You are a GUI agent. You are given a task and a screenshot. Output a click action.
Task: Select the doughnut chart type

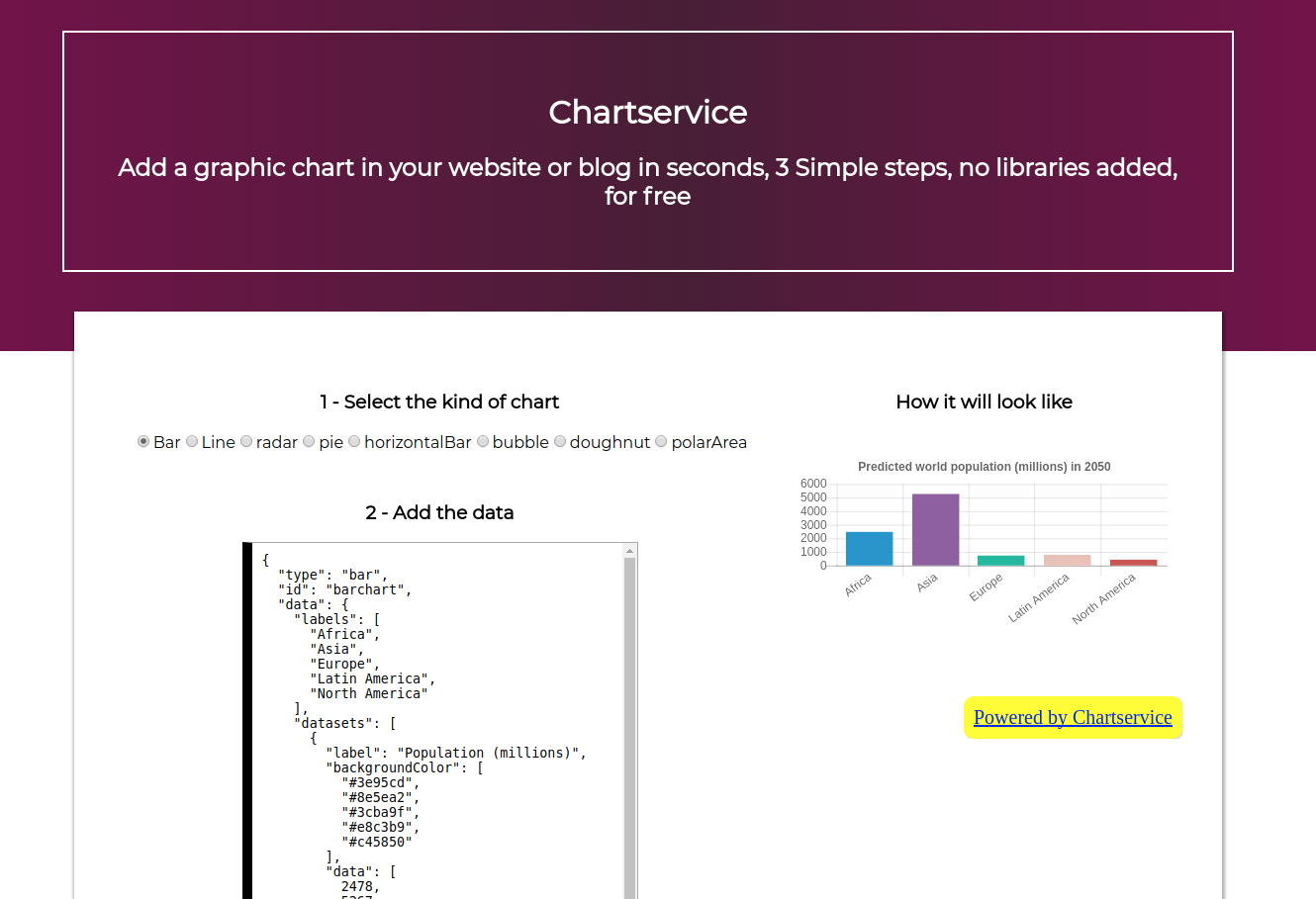(559, 441)
